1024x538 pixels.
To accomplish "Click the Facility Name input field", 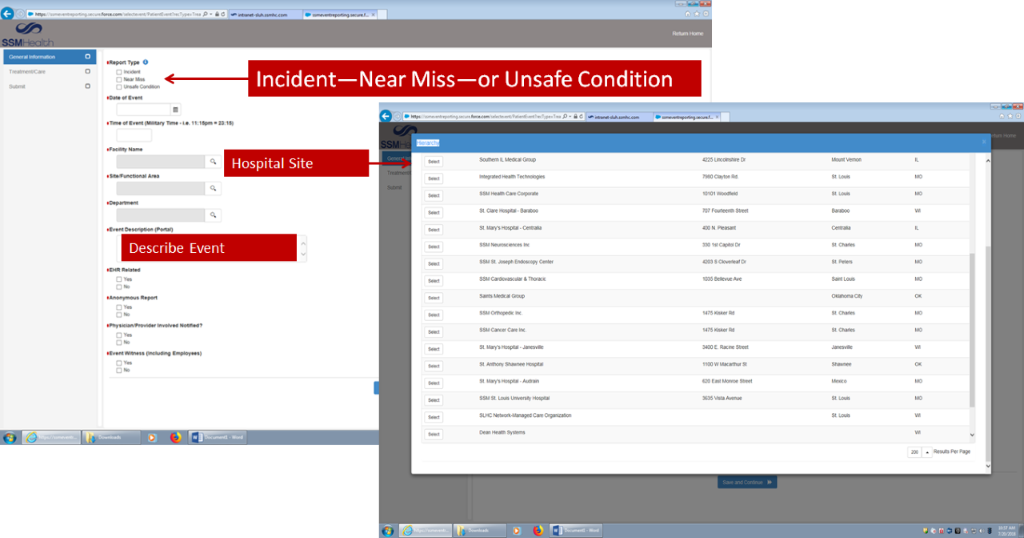I will tap(161, 162).
